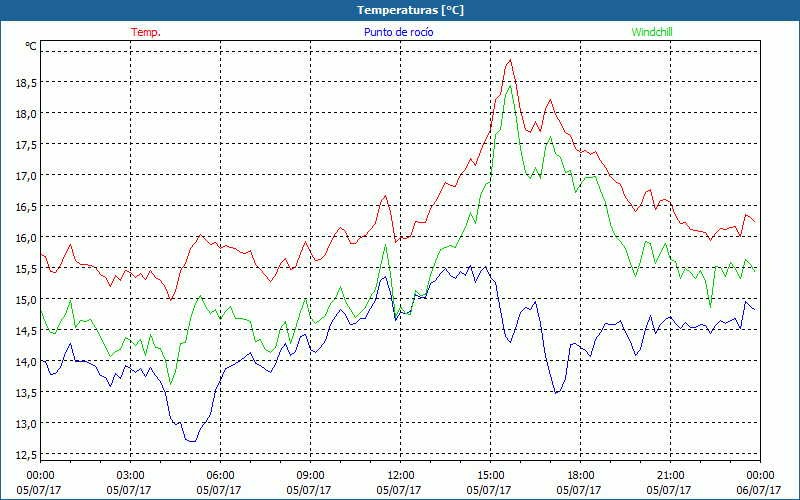This screenshot has width=800, height=500.
Task: Select the 15,0 y-axis value
Action: 26,299
